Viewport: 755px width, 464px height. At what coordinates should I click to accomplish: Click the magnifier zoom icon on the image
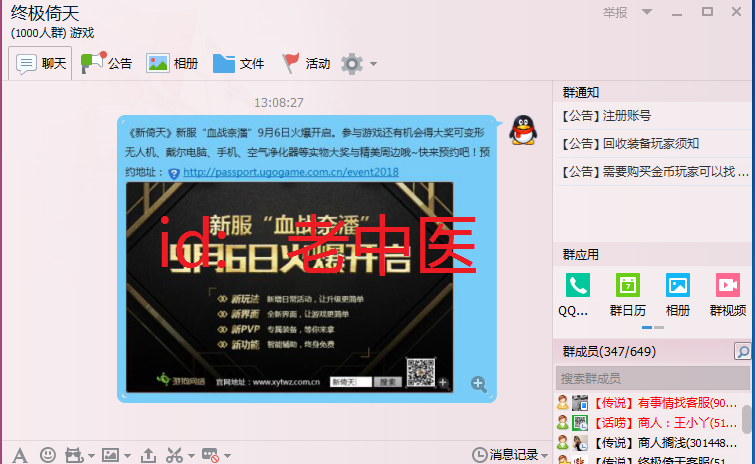tap(478, 384)
